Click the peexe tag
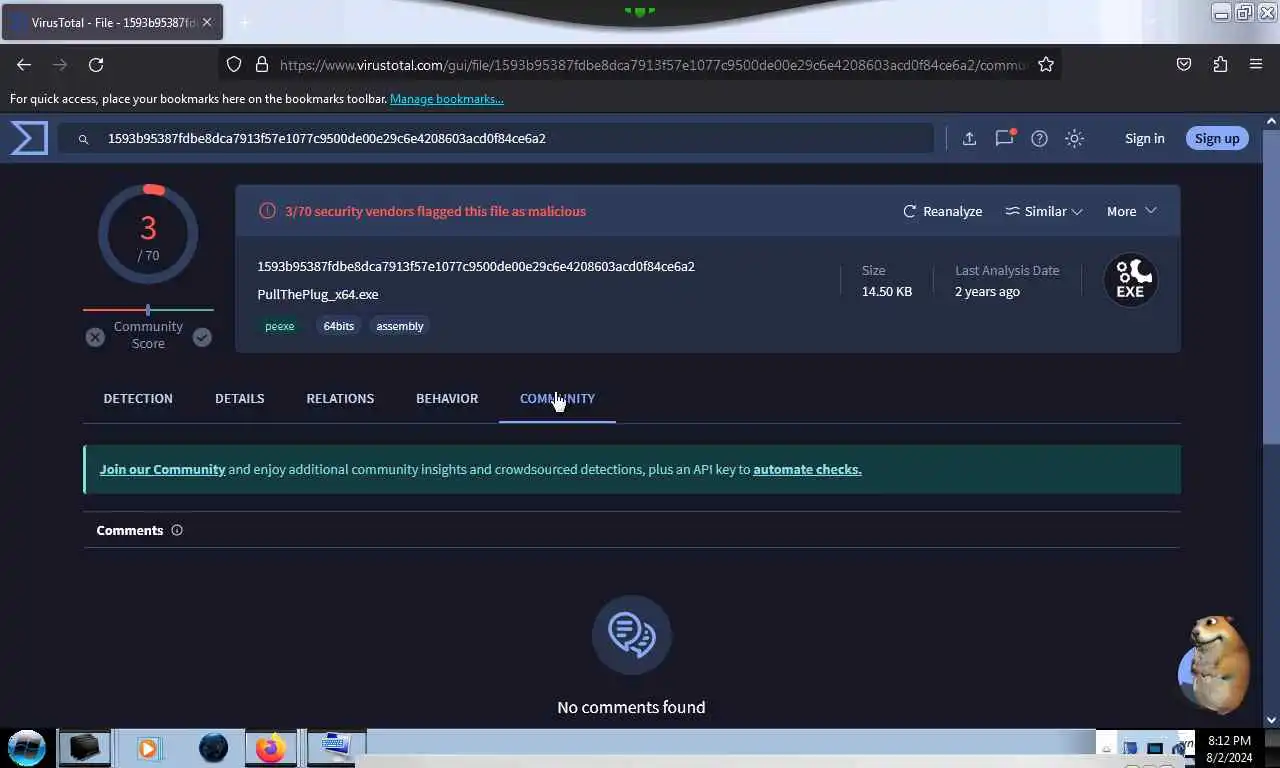 [280, 326]
